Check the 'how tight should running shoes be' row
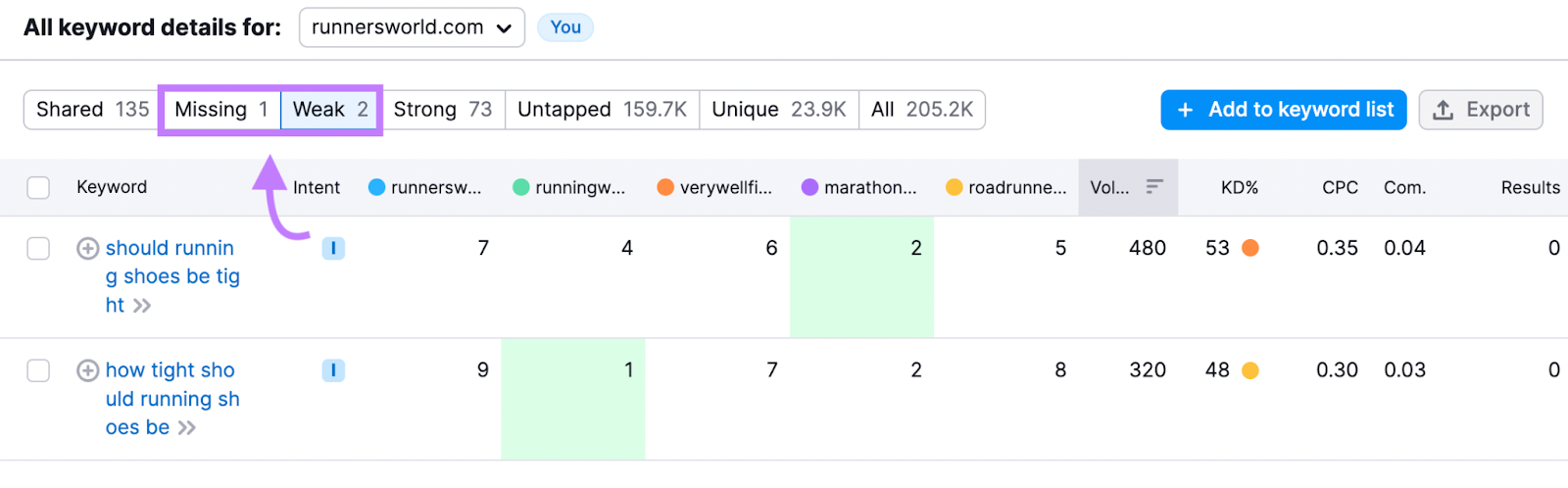Viewport: 1568px width, 488px height. pos(38,370)
